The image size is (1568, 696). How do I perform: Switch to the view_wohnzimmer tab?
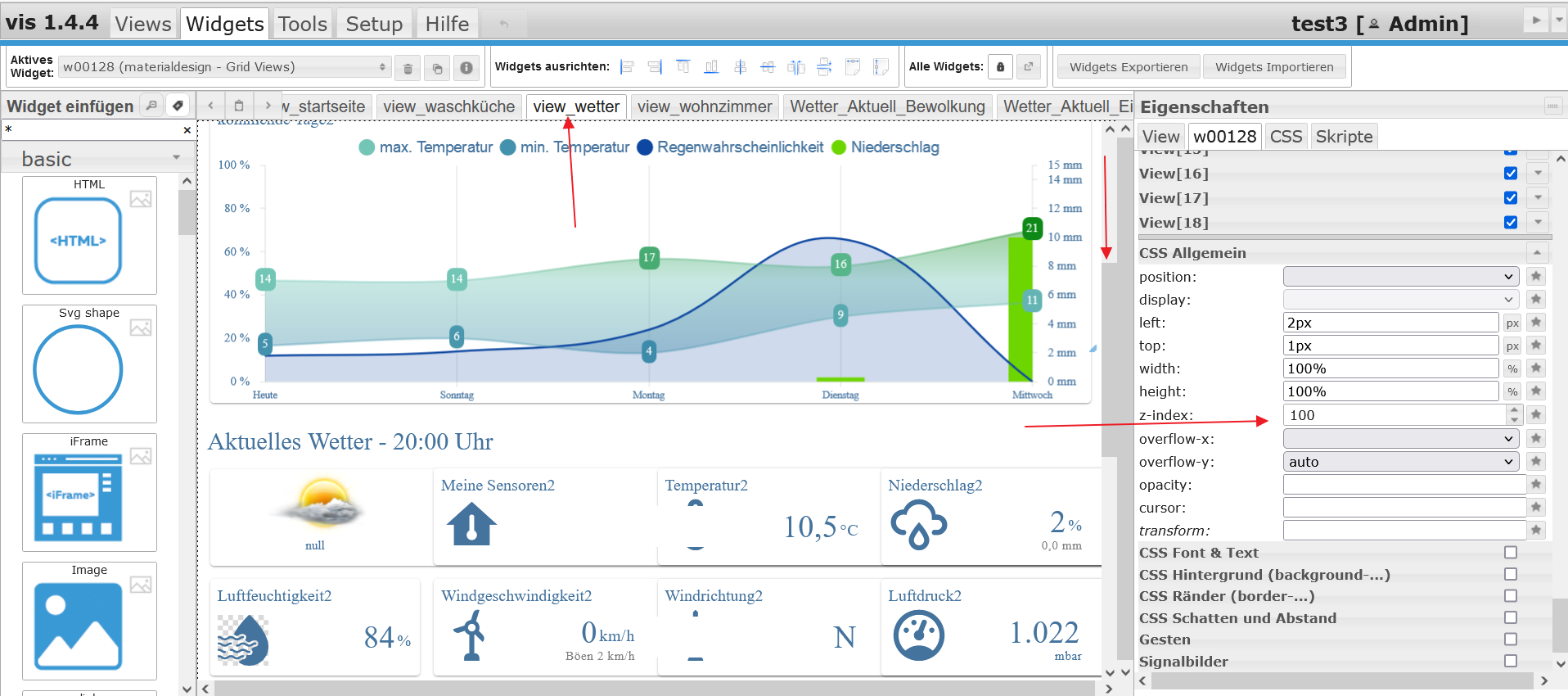705,106
